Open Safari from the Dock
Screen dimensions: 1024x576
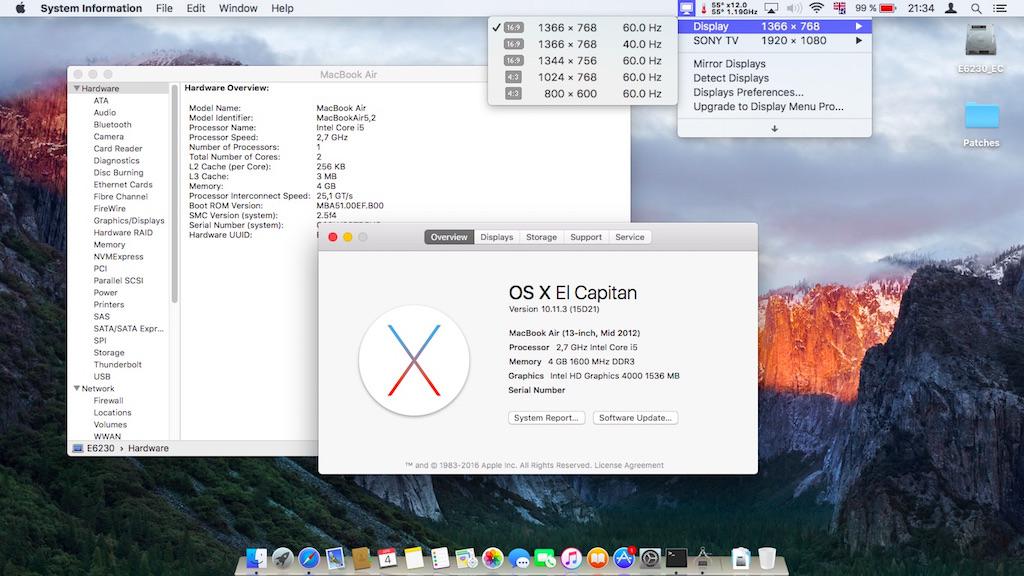coord(309,558)
